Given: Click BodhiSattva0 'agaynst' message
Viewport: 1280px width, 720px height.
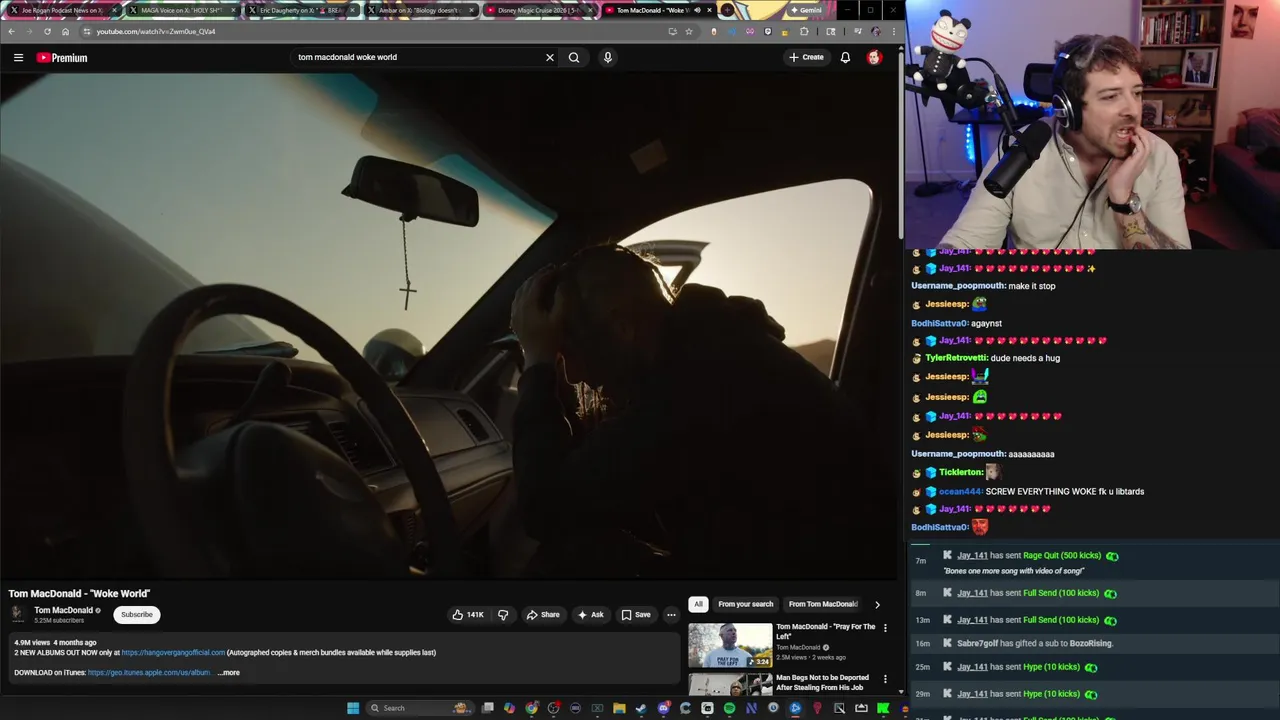Looking at the screenshot, I should click(986, 323).
